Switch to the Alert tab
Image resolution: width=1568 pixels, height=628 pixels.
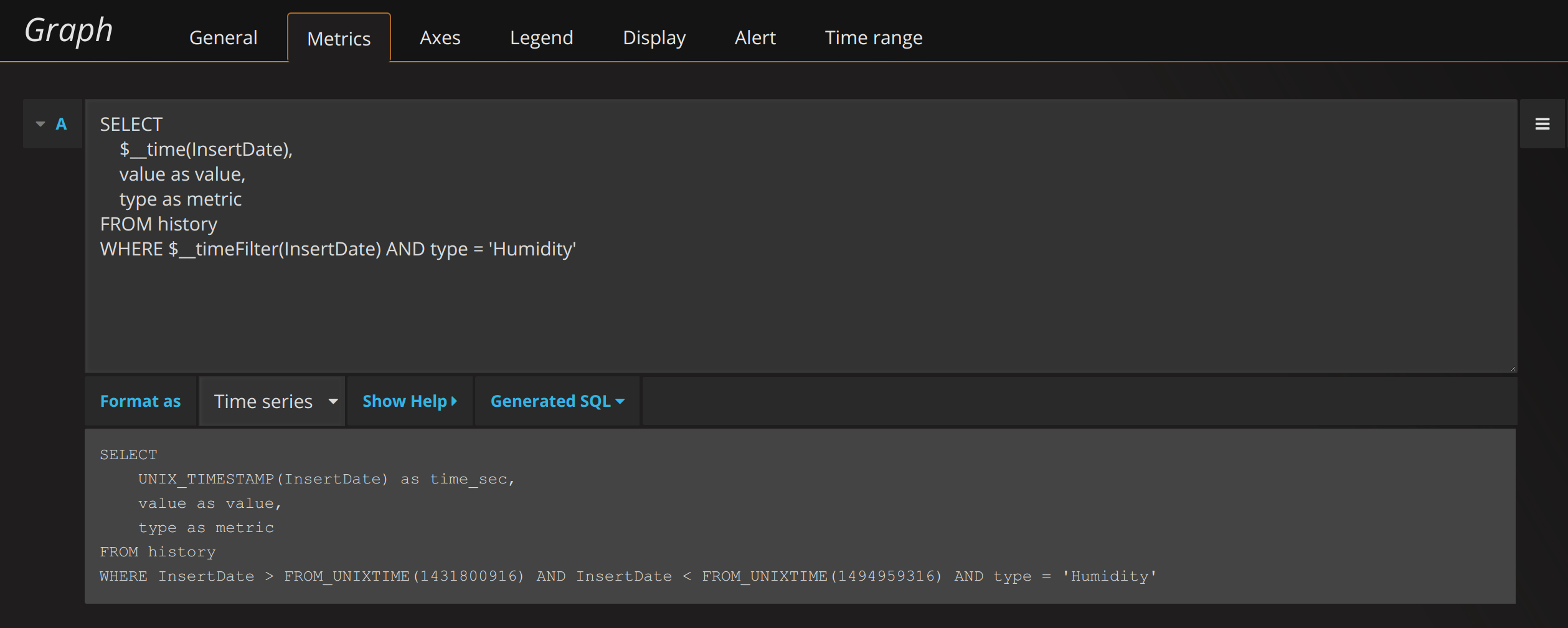755,38
